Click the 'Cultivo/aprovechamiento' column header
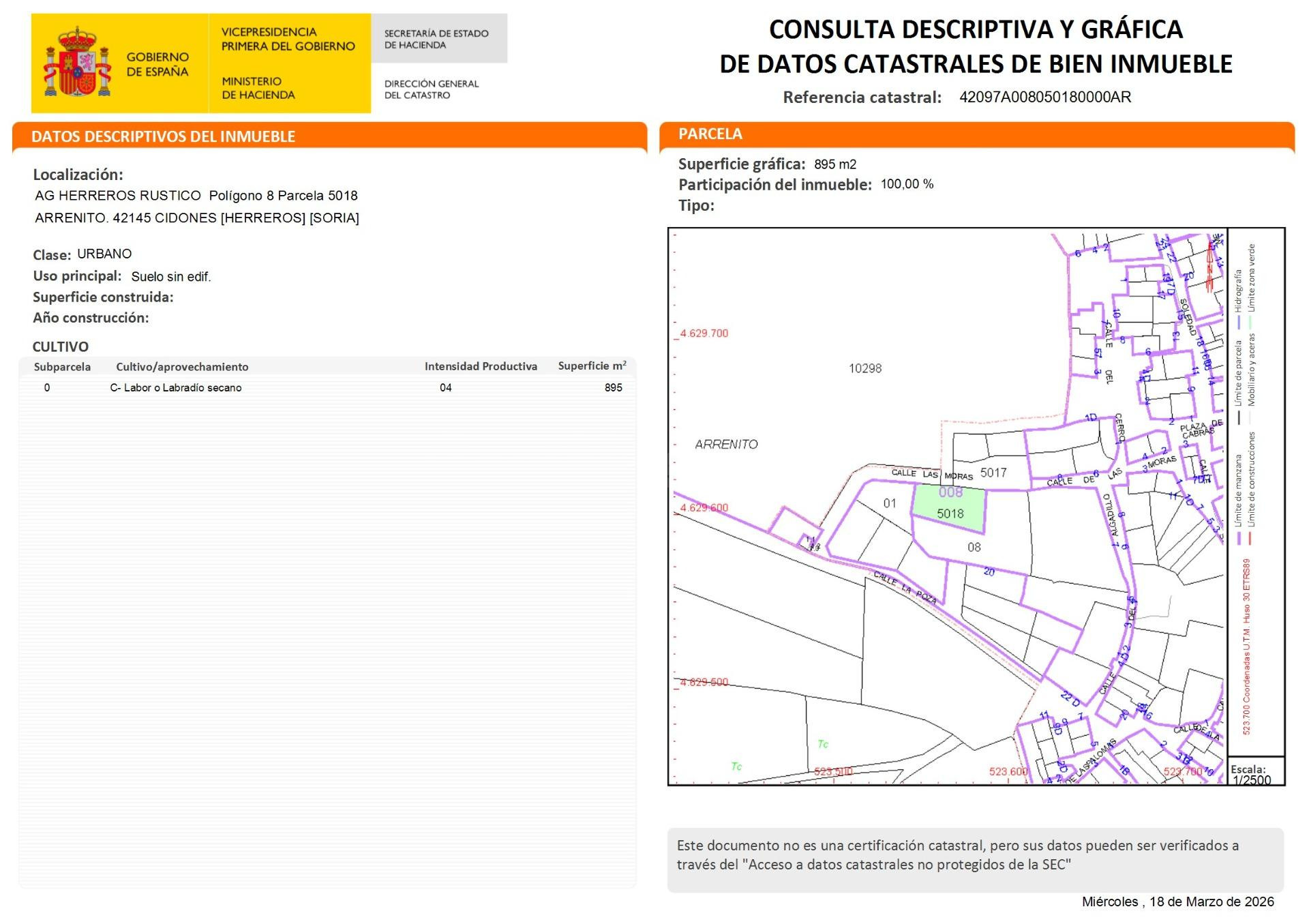The height and width of the screenshot is (924, 1309). click(182, 367)
